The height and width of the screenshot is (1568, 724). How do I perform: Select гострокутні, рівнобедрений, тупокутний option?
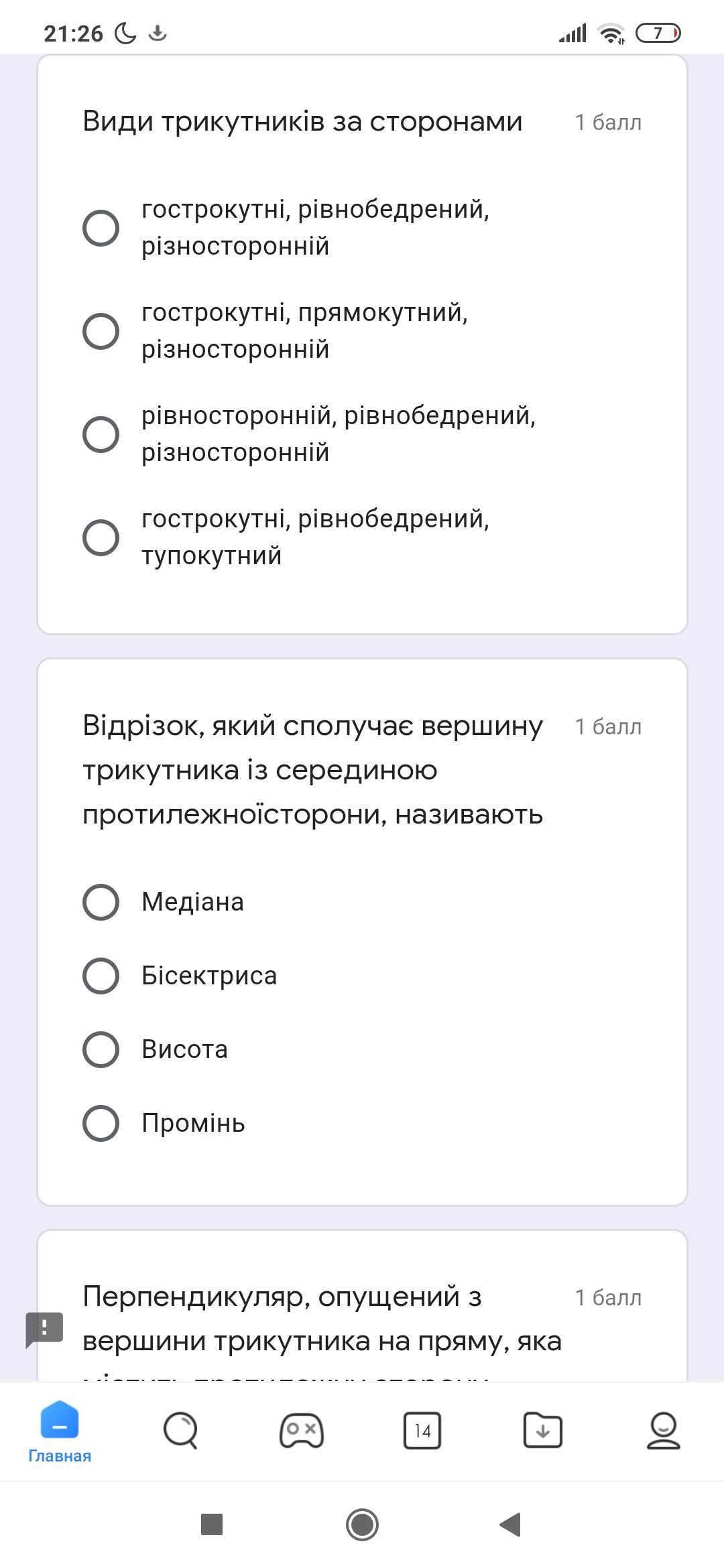(x=101, y=537)
